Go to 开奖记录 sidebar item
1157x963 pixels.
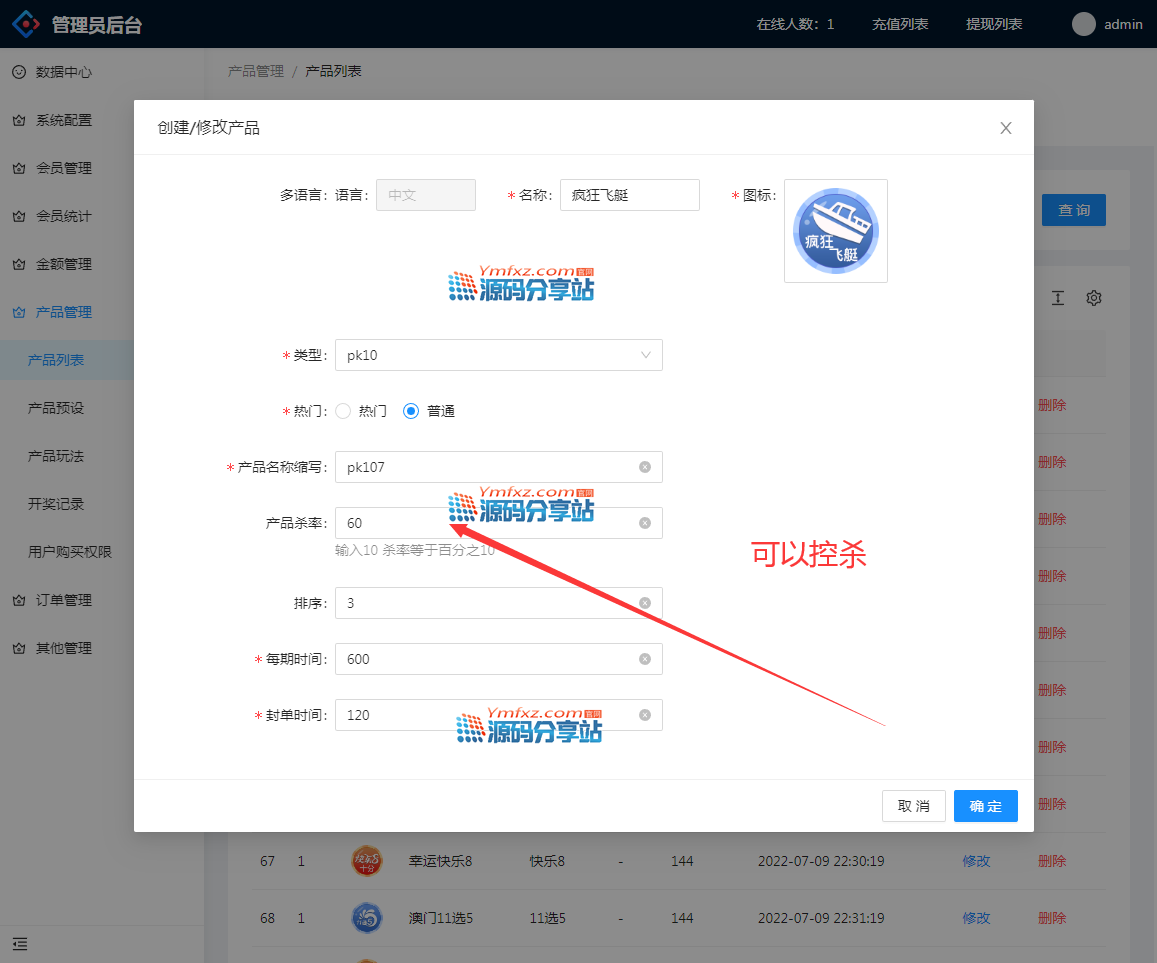56,504
